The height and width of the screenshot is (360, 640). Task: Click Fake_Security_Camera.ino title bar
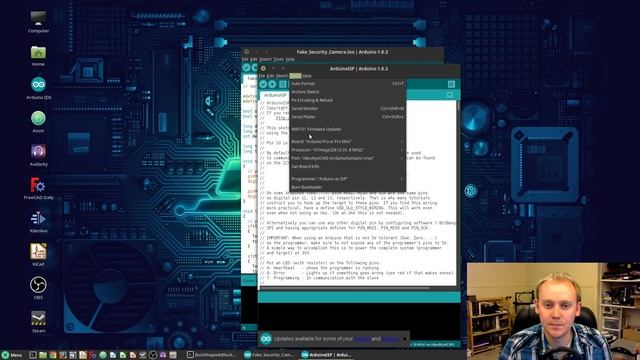[x=342, y=52]
